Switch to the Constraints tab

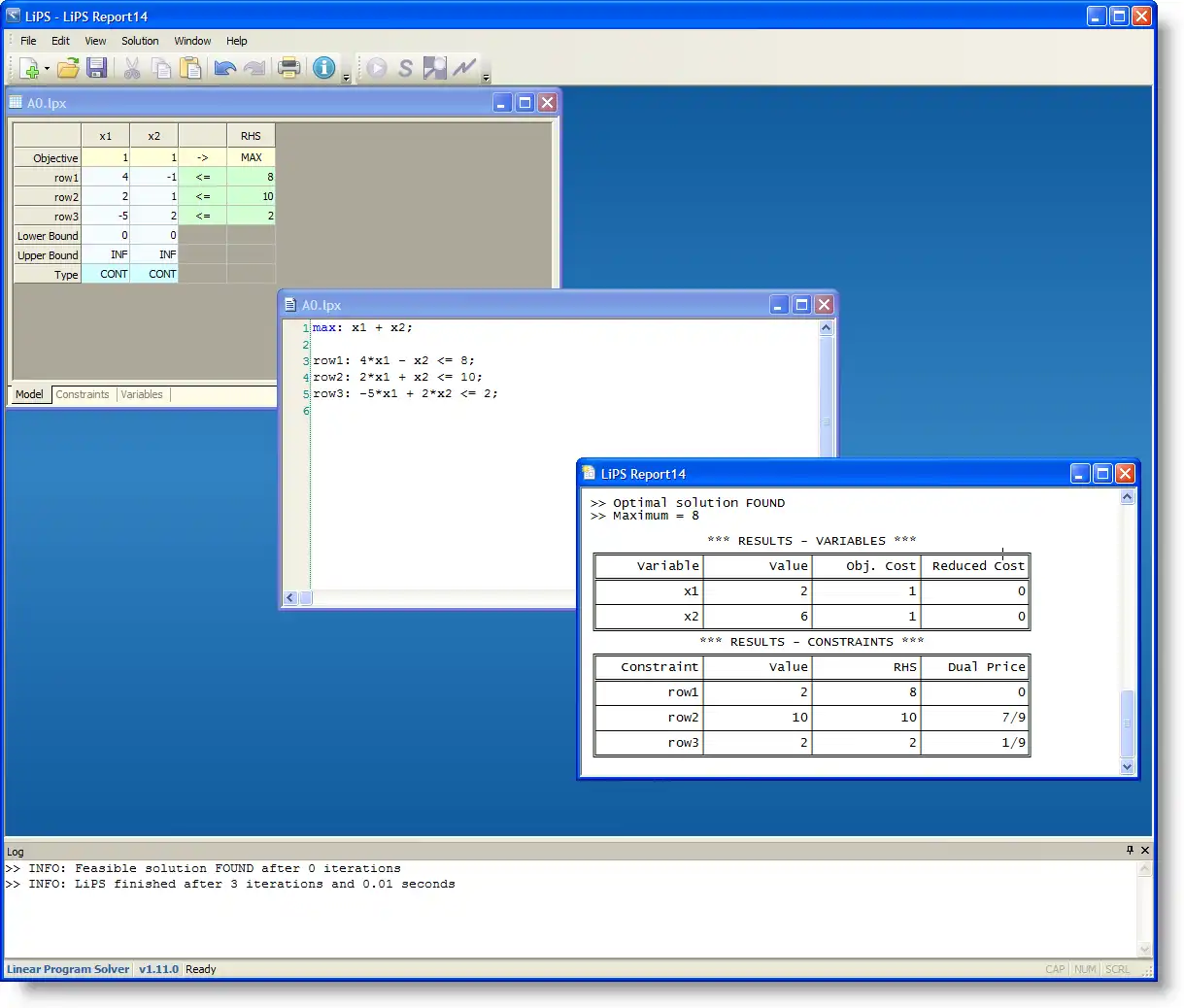(x=83, y=394)
